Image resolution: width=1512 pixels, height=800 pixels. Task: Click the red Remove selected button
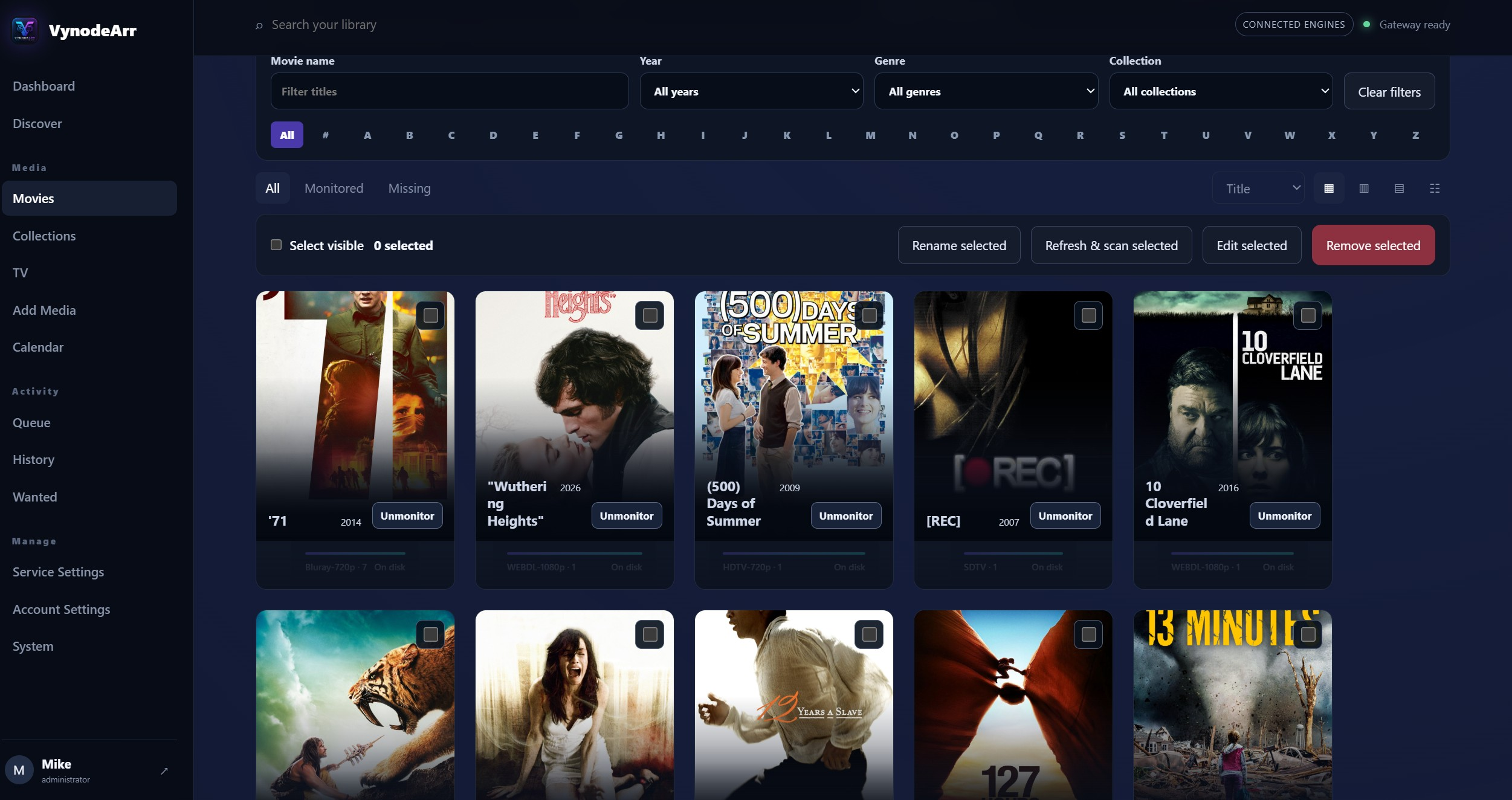pos(1373,245)
